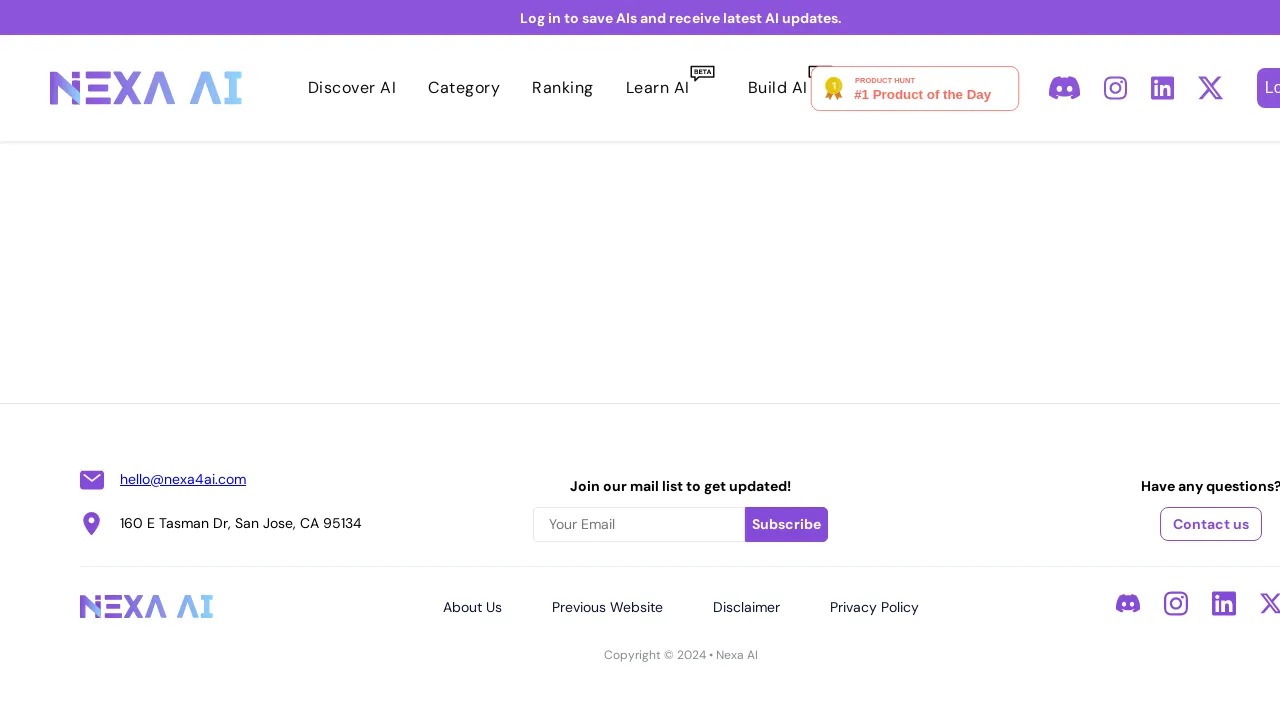Viewport: 1280px width, 720px height.
Task: Focus the Your Email input field
Action: tap(639, 524)
